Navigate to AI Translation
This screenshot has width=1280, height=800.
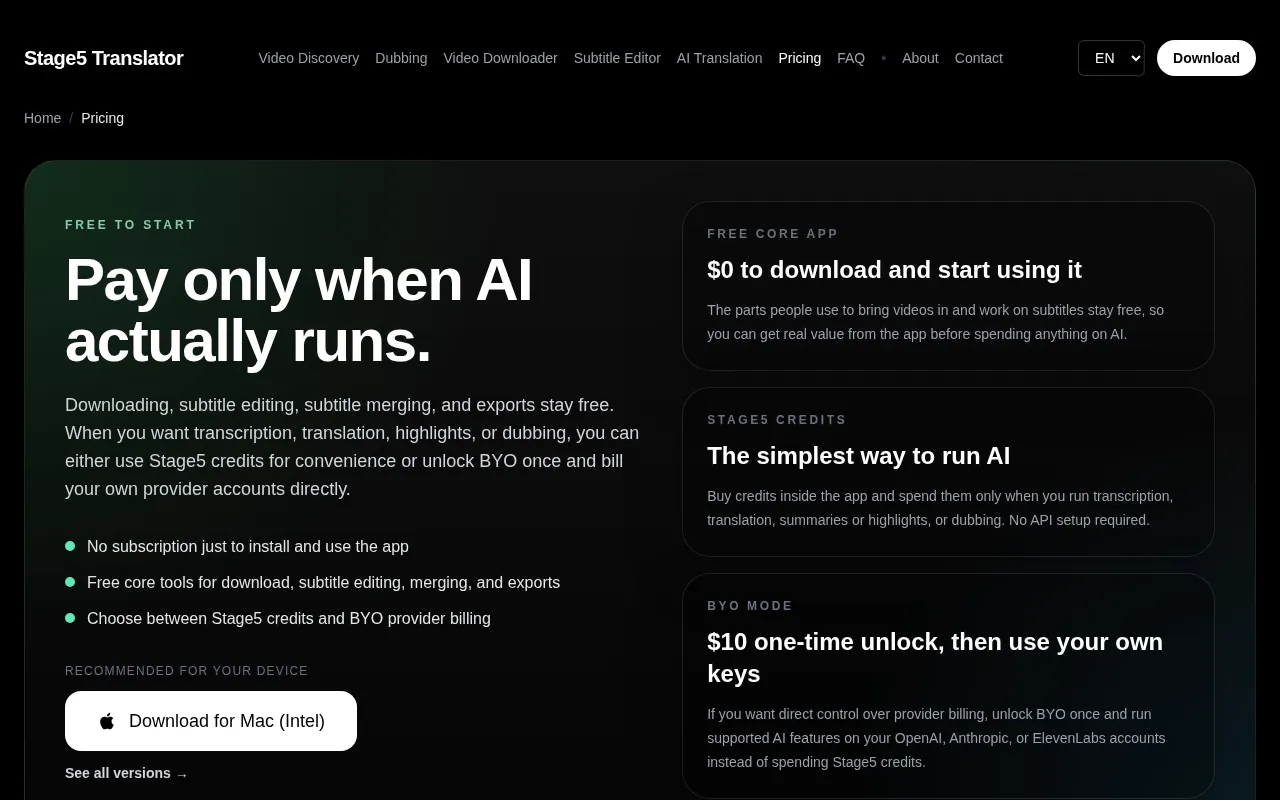pos(719,58)
